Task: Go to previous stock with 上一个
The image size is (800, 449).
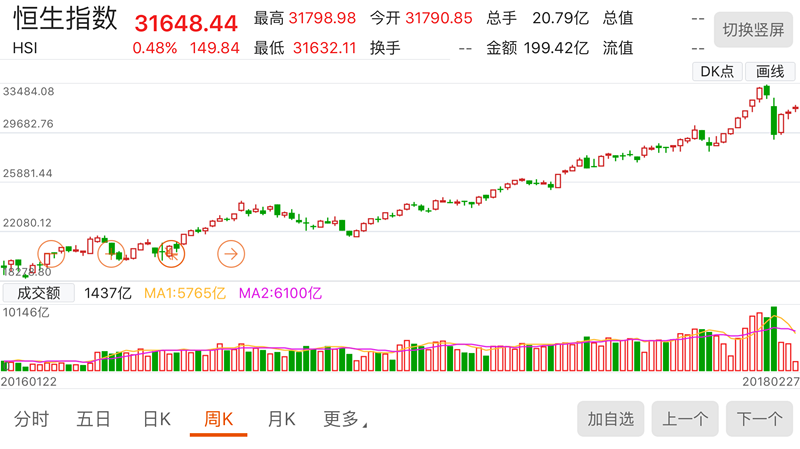Action: pos(685,419)
